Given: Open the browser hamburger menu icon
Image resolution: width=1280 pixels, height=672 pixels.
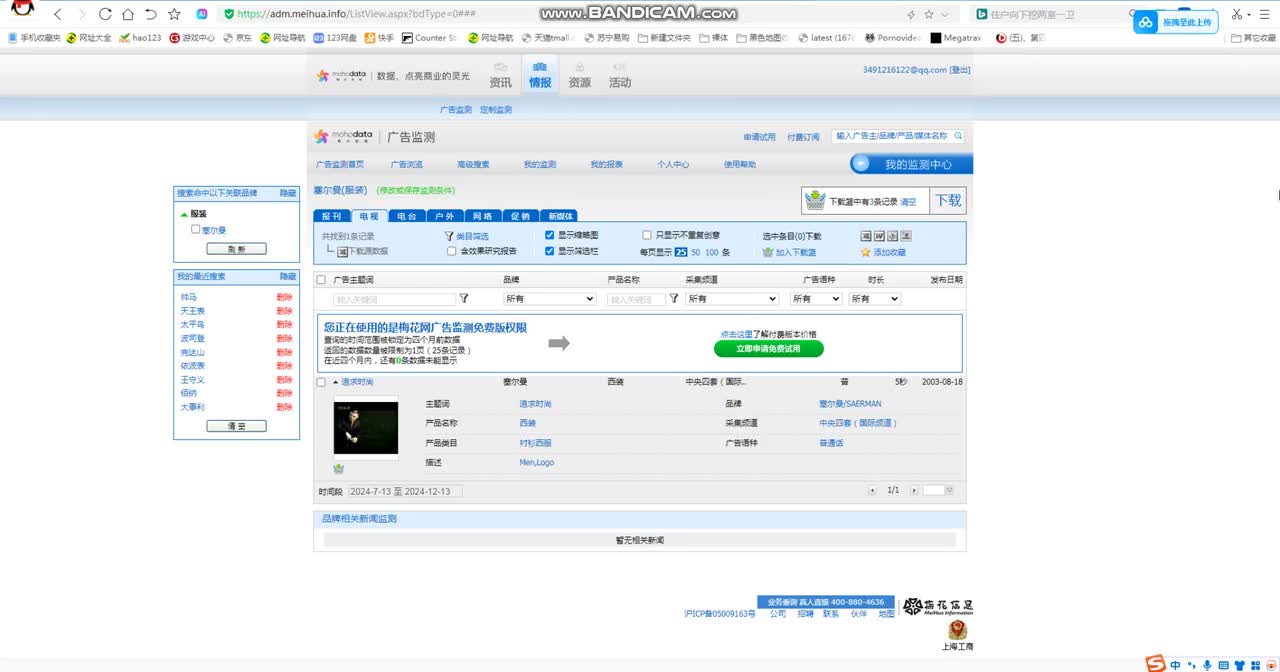Looking at the screenshot, I should (1264, 14).
